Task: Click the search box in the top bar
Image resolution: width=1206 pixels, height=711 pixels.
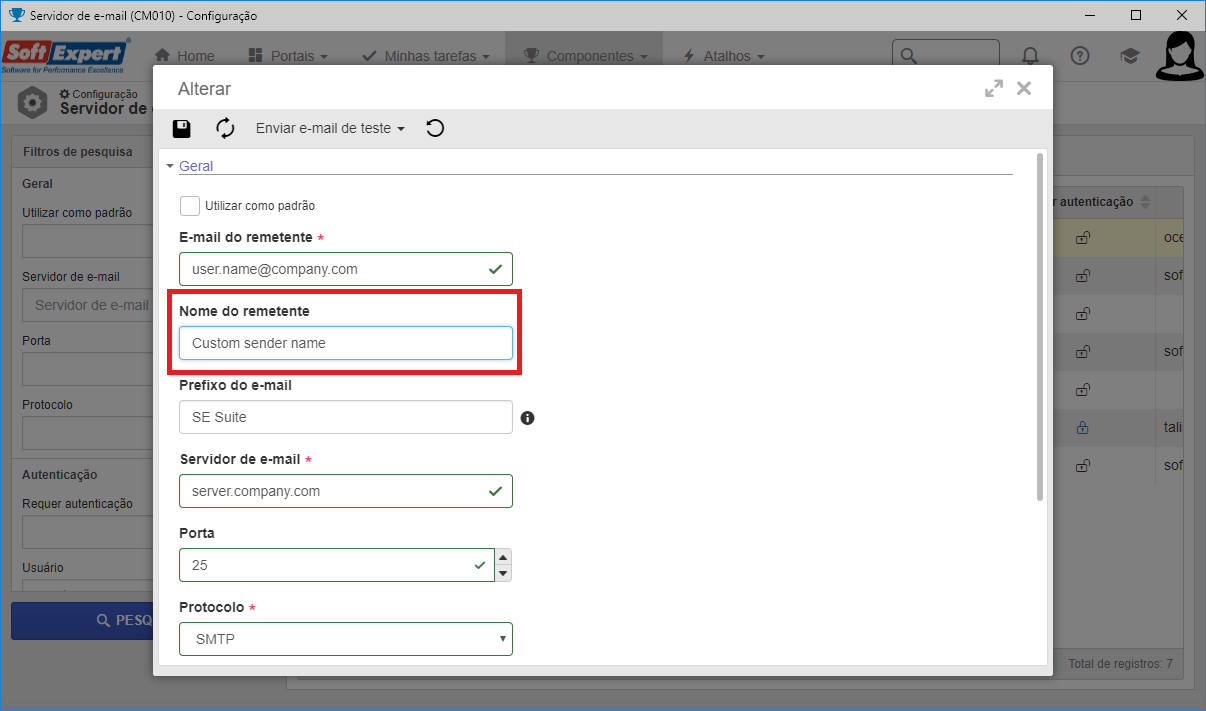Action: click(x=946, y=56)
